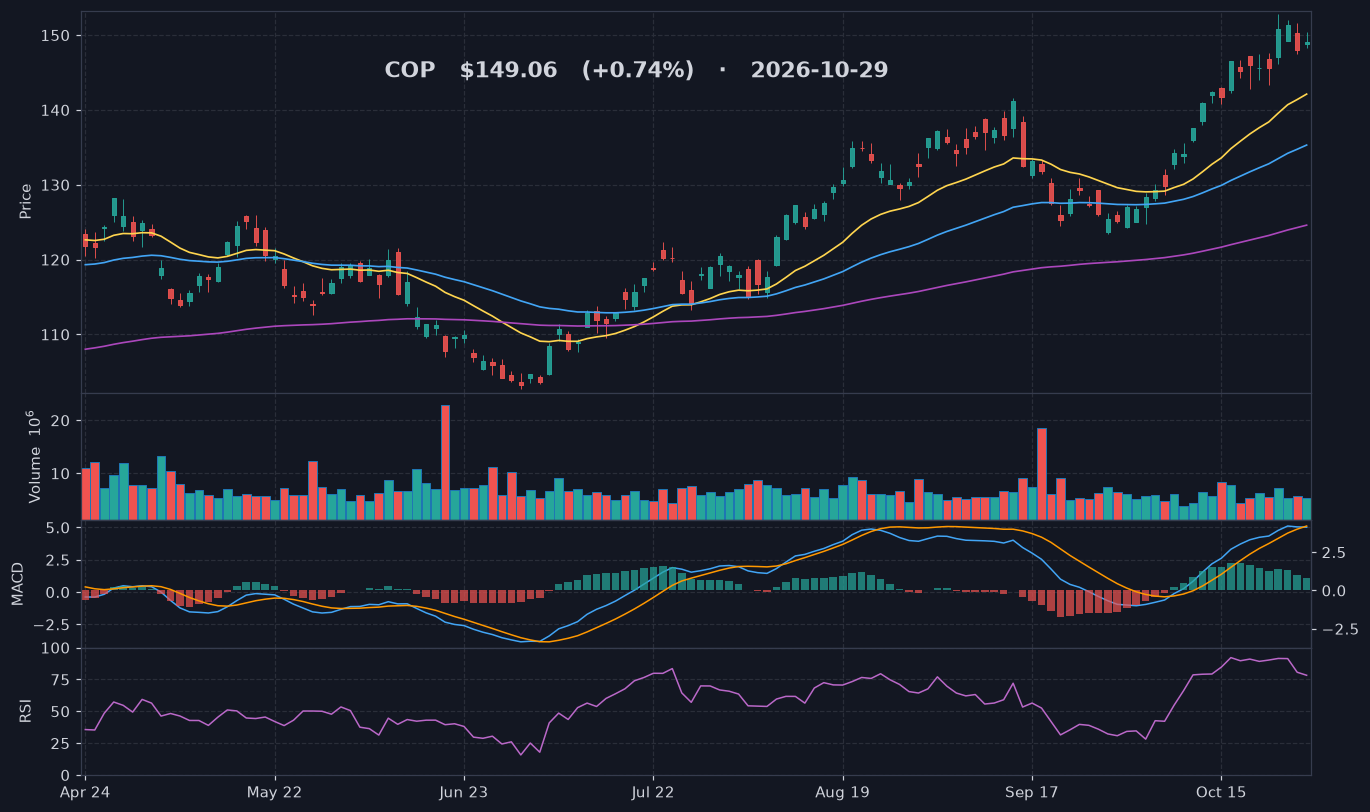Image resolution: width=1370 pixels, height=812 pixels.
Task: Select the 140 tick on the Price axis
Action: tap(57, 110)
